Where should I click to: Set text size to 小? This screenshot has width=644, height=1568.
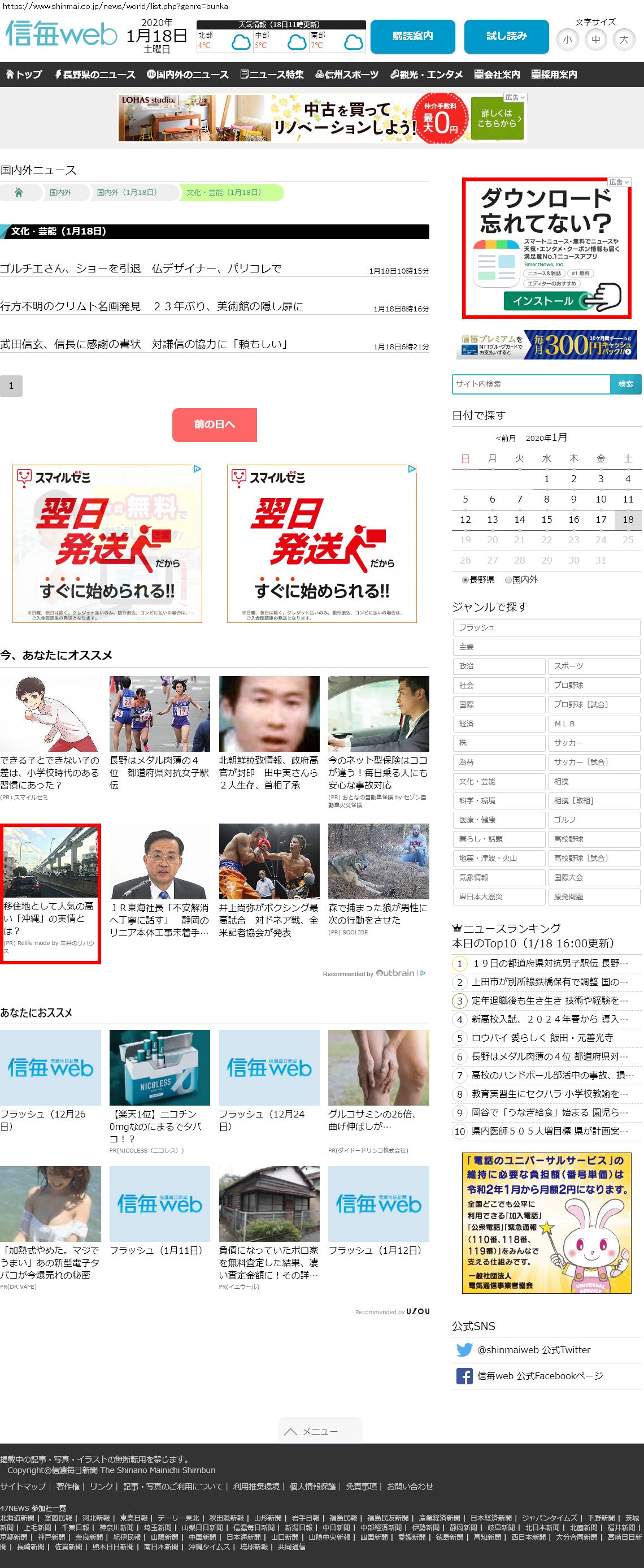pos(567,40)
